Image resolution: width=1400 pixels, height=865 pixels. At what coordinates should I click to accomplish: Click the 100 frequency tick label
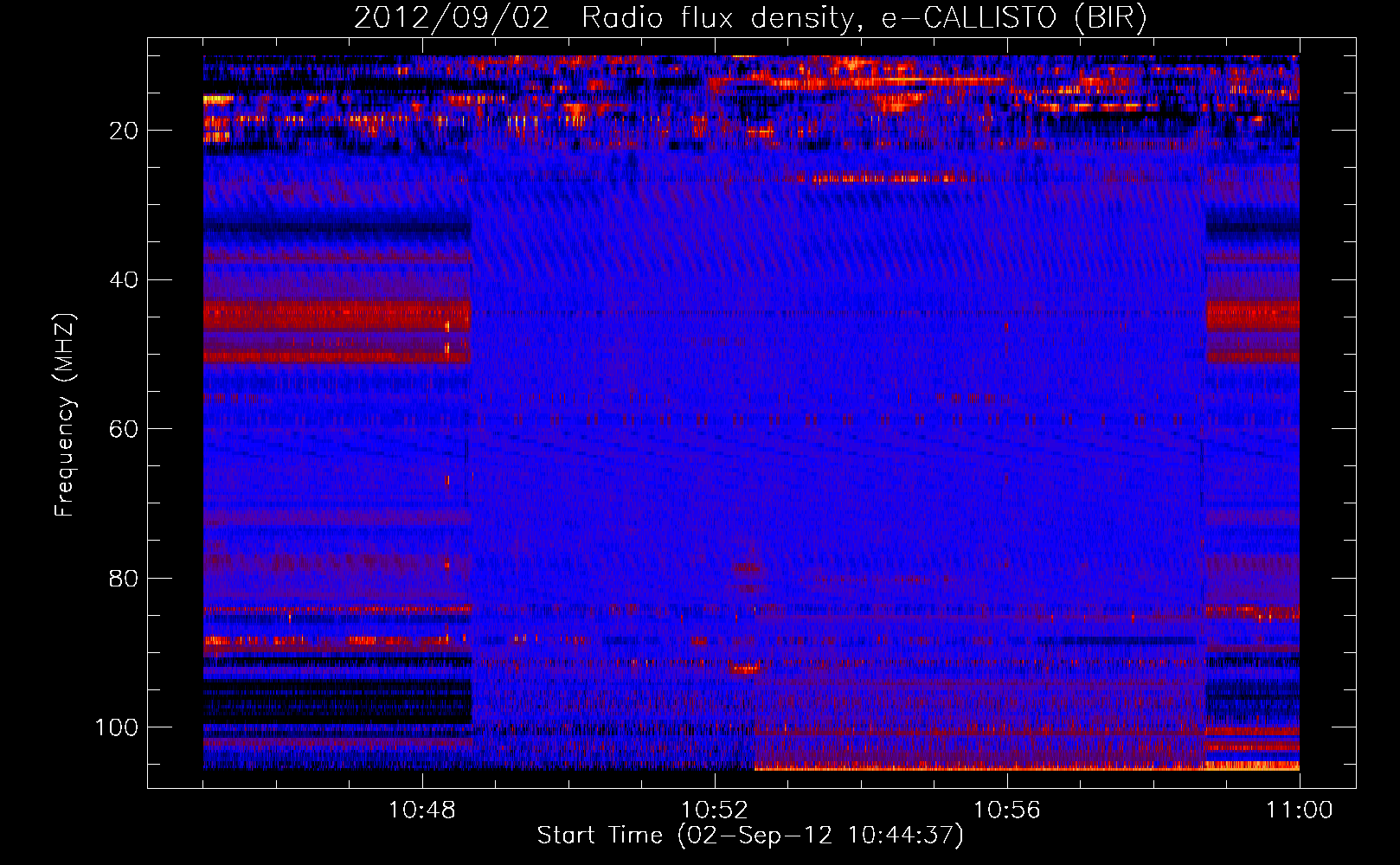click(x=117, y=727)
